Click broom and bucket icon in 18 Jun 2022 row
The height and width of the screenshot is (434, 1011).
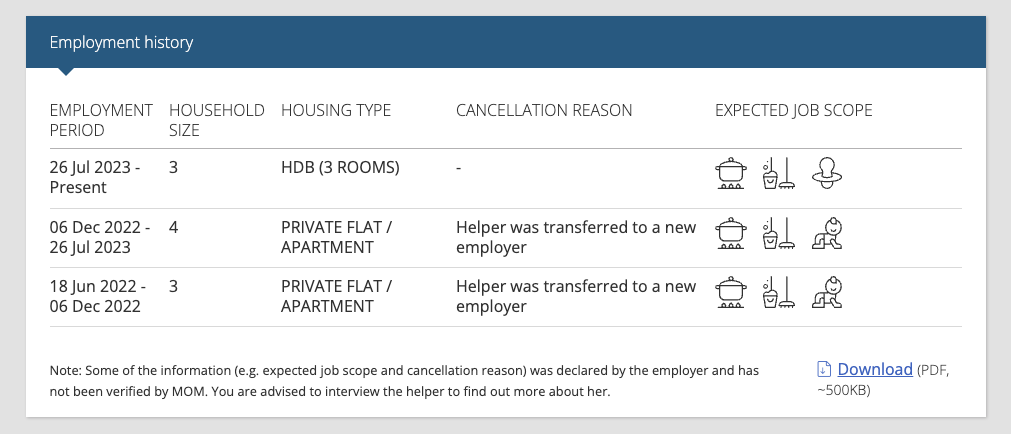779,292
